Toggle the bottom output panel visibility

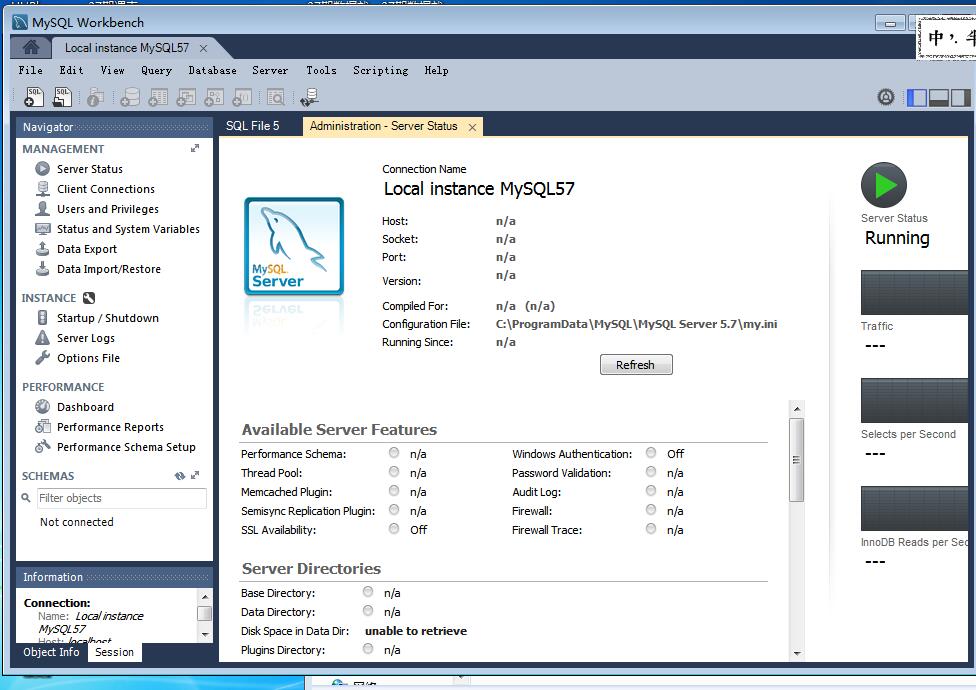(939, 98)
